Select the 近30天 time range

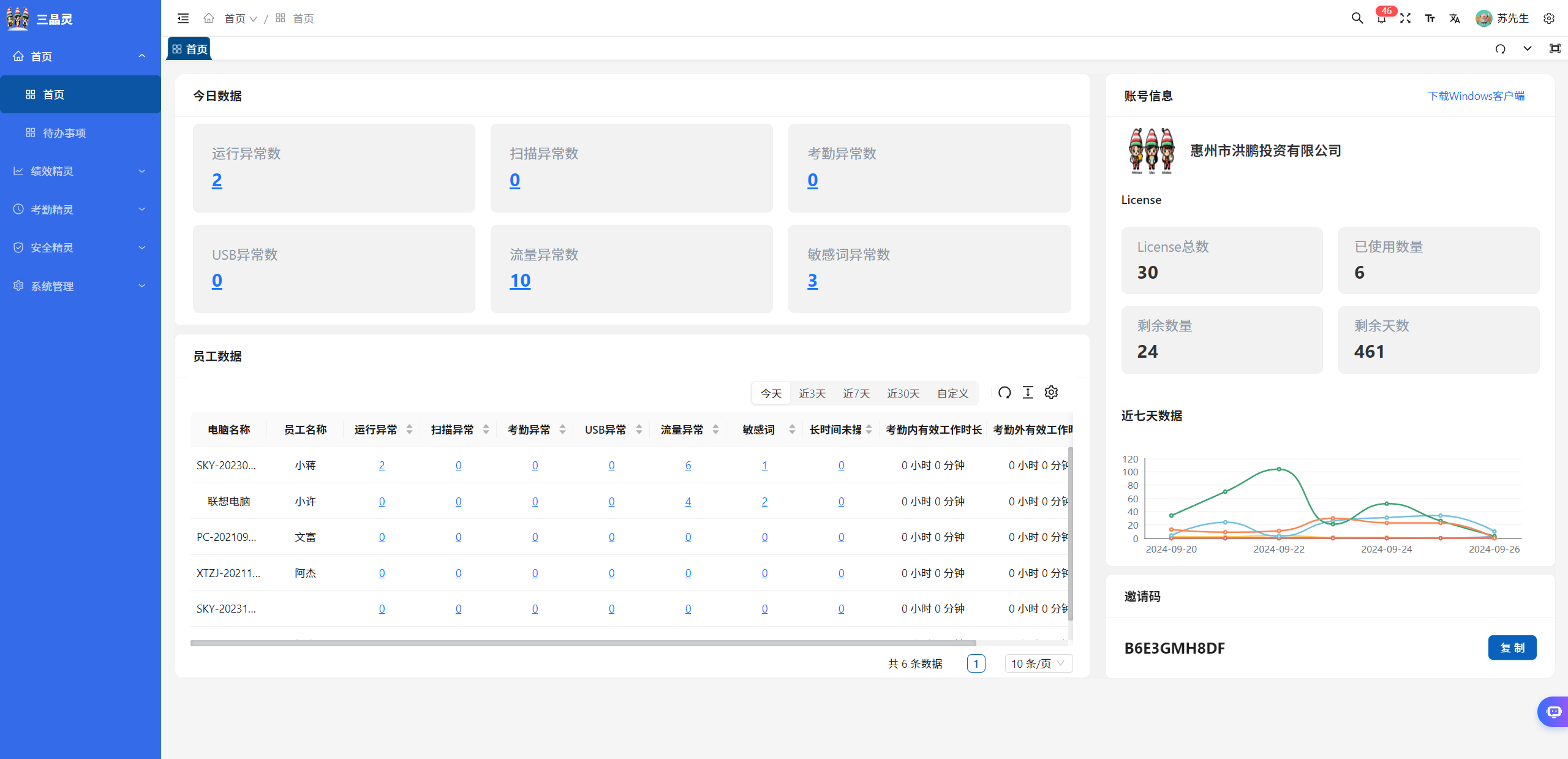tap(903, 393)
